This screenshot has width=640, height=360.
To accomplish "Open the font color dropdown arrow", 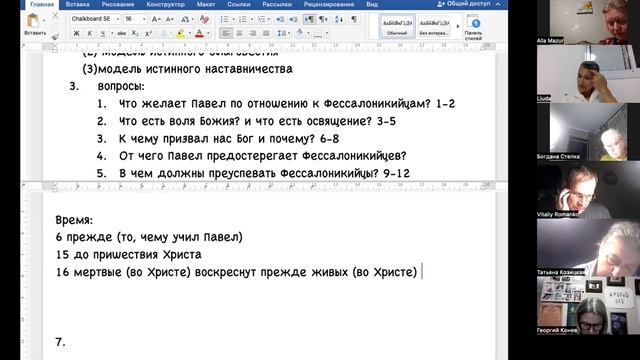I will (208, 33).
